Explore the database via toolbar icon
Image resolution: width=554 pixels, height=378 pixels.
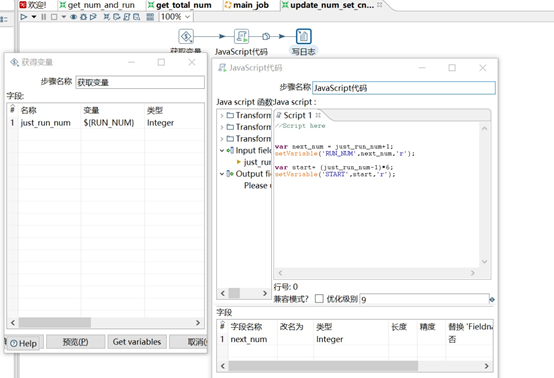[x=136, y=17]
